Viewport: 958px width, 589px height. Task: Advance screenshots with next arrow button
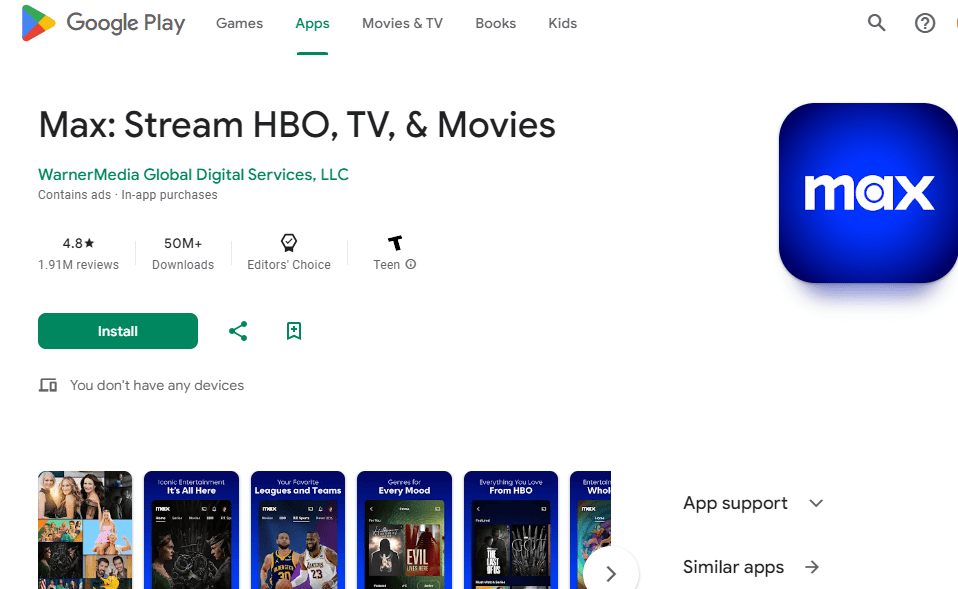coord(611,573)
